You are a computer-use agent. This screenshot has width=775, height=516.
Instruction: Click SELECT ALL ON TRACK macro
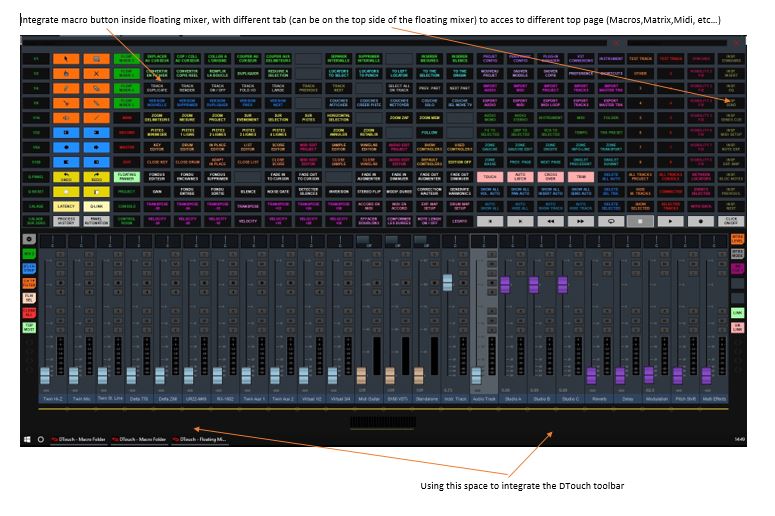(x=399, y=88)
